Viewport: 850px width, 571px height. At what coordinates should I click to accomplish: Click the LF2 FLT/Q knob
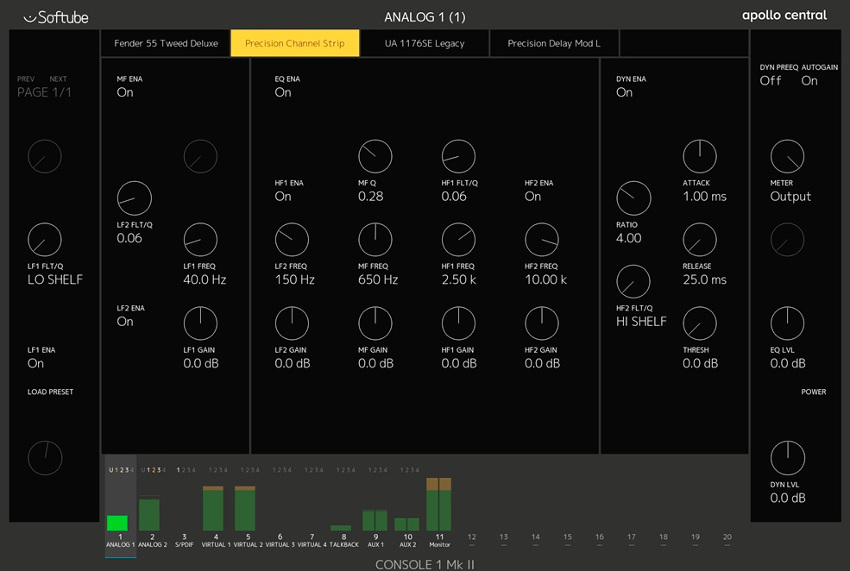point(134,198)
